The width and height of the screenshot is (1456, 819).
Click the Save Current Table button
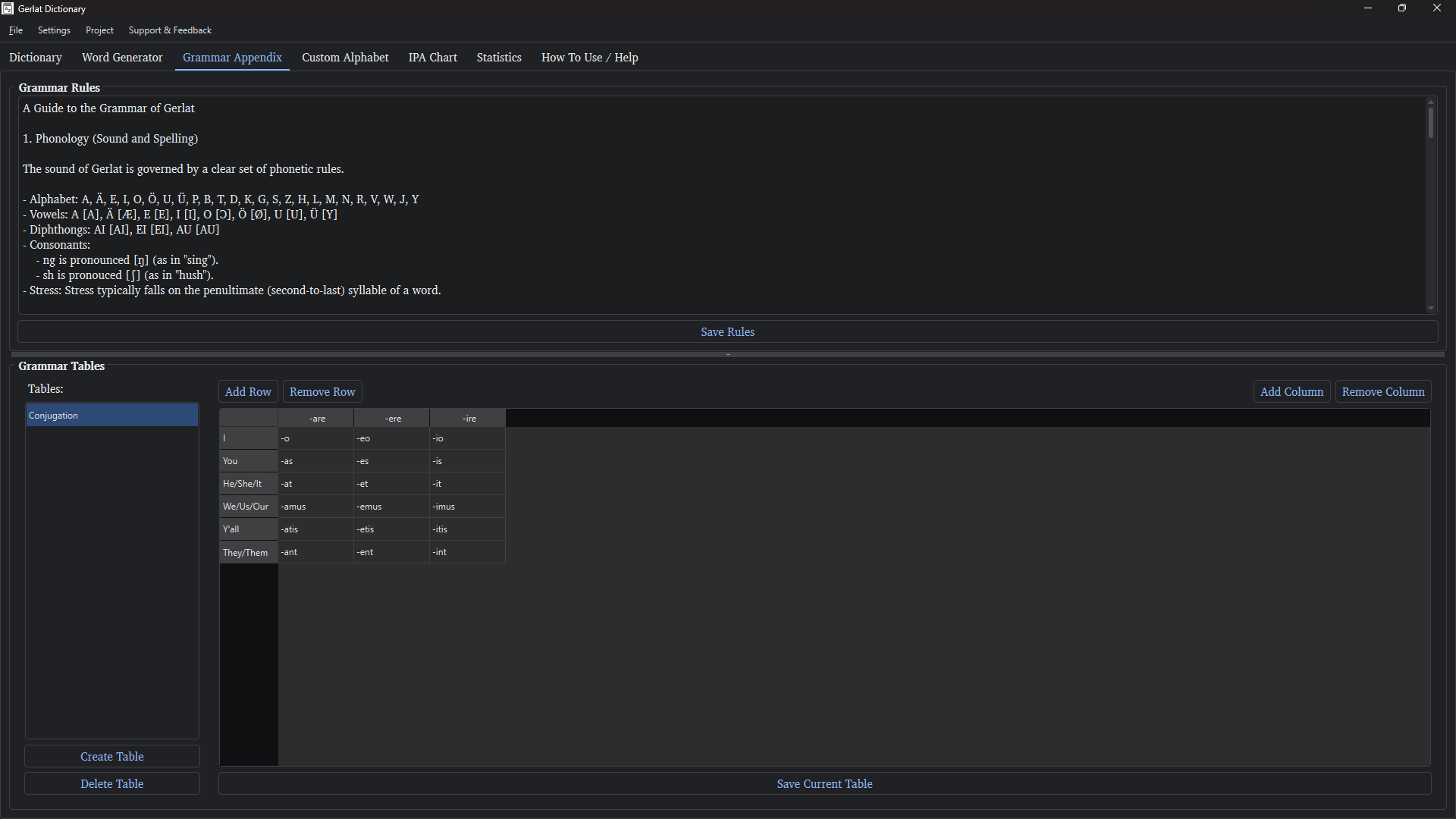pyautogui.click(x=824, y=784)
